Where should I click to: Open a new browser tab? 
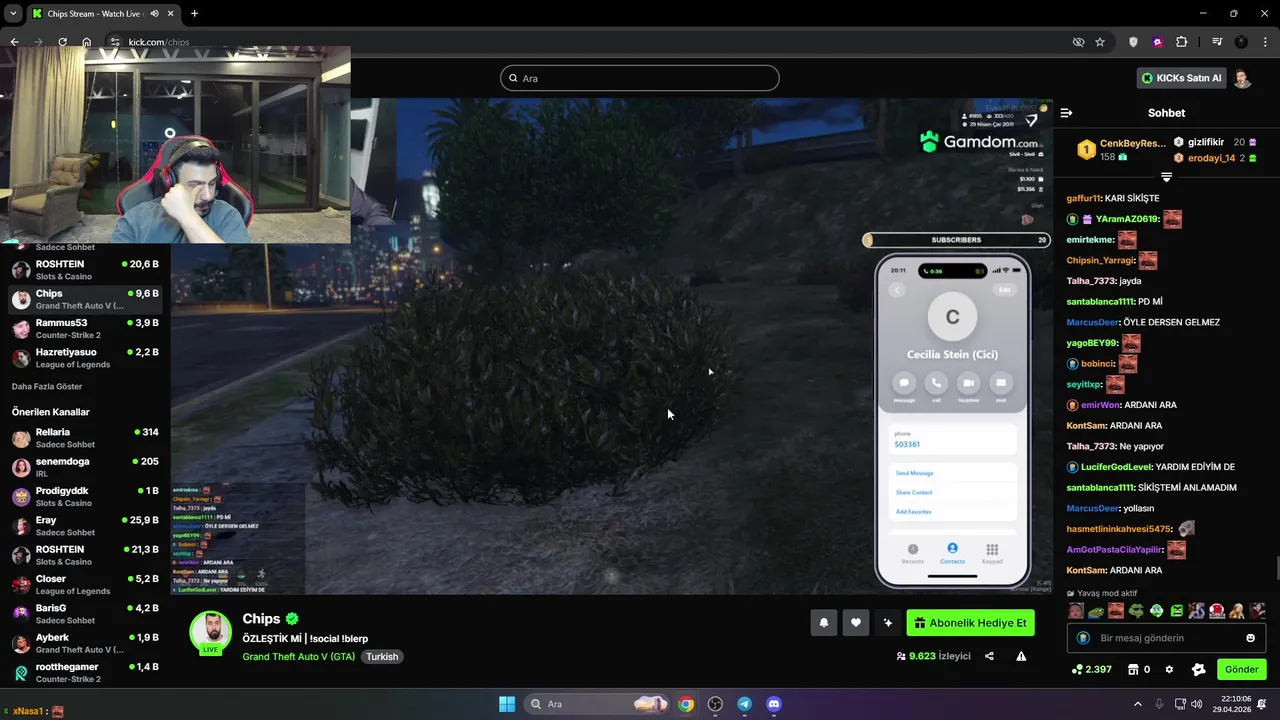[x=194, y=14]
